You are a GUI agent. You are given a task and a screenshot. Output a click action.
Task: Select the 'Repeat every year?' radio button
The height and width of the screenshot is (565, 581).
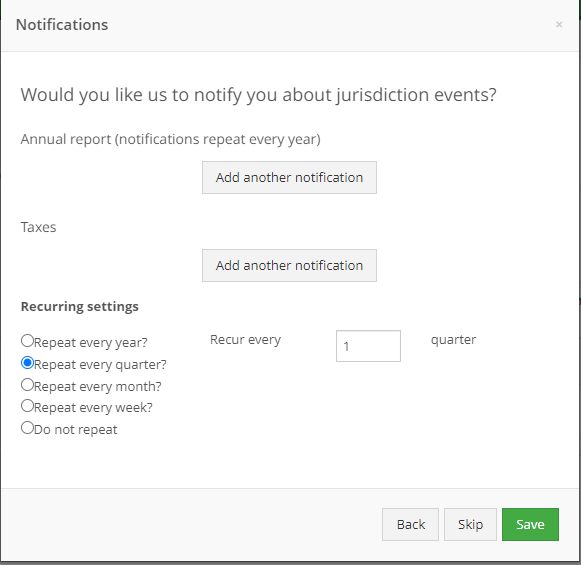tap(27, 340)
